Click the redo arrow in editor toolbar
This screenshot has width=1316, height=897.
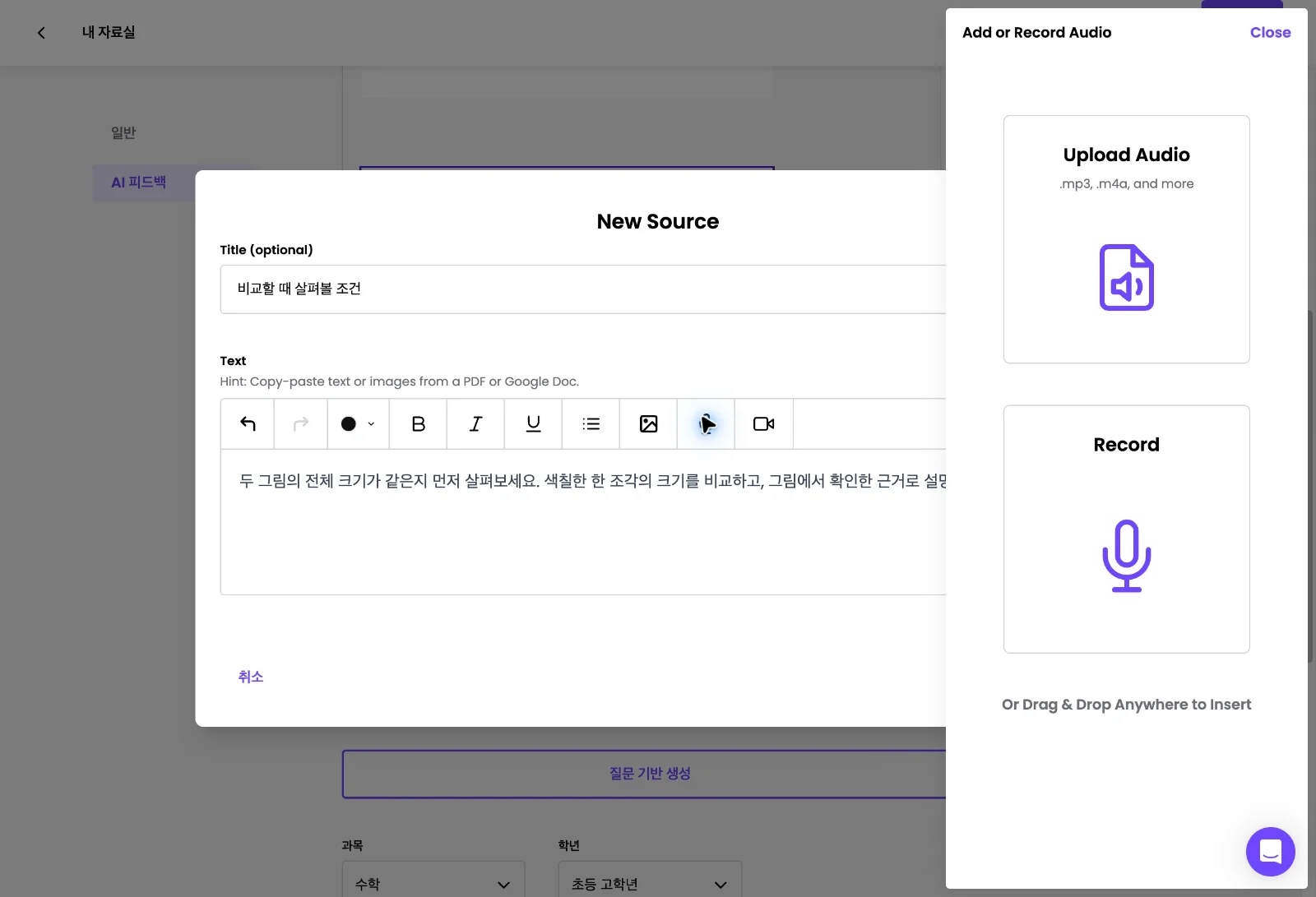click(301, 424)
